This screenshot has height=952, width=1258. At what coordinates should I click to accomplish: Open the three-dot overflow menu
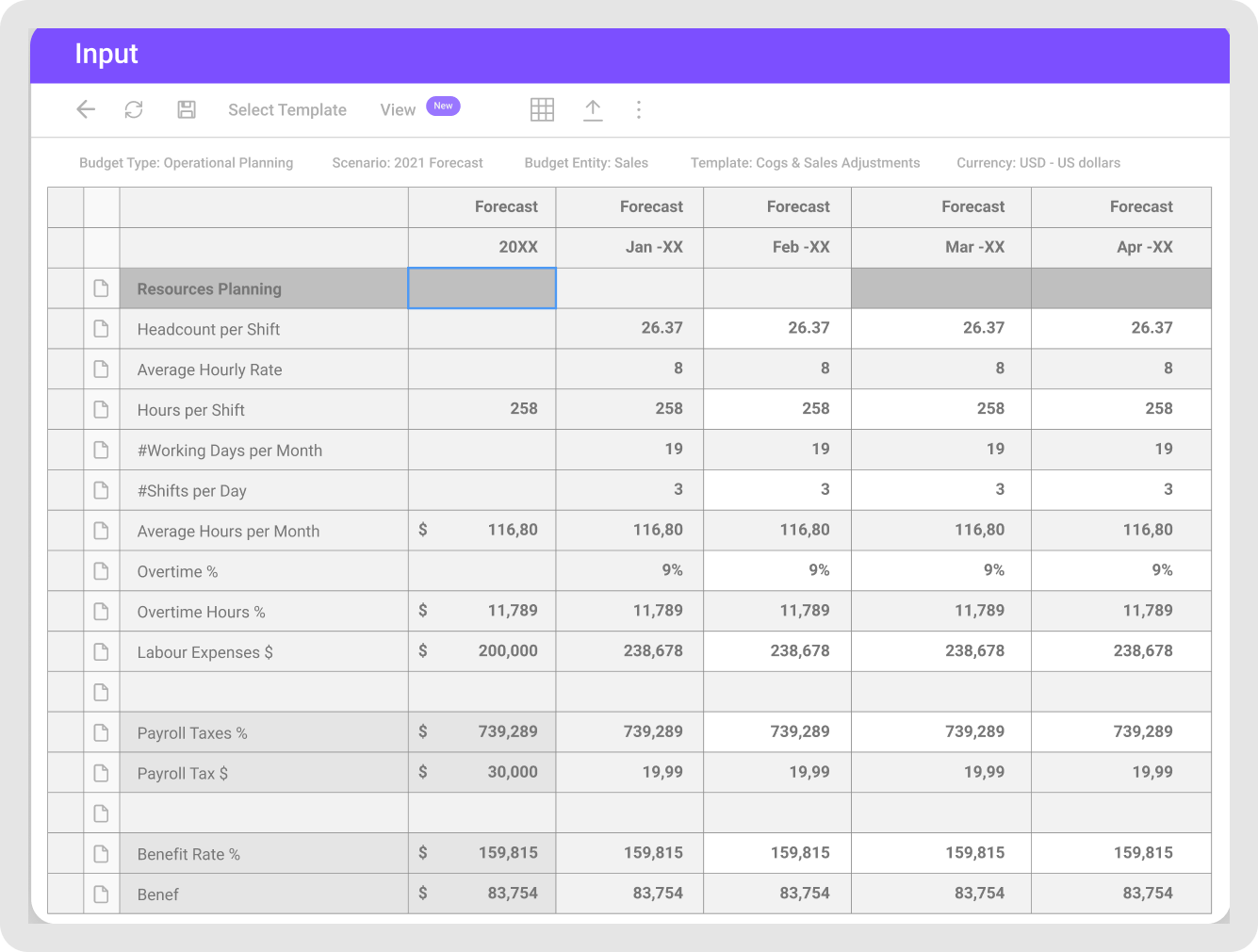coord(639,109)
